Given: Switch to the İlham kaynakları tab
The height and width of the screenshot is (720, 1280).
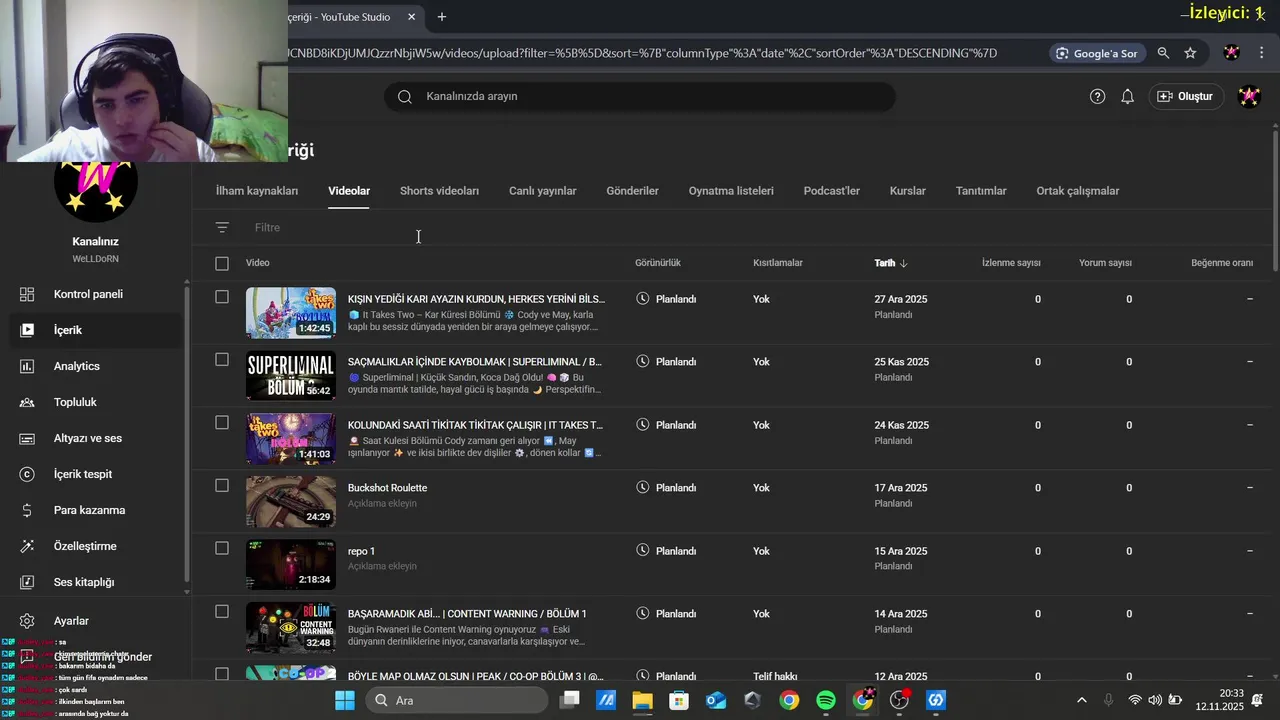Looking at the screenshot, I should [x=257, y=191].
